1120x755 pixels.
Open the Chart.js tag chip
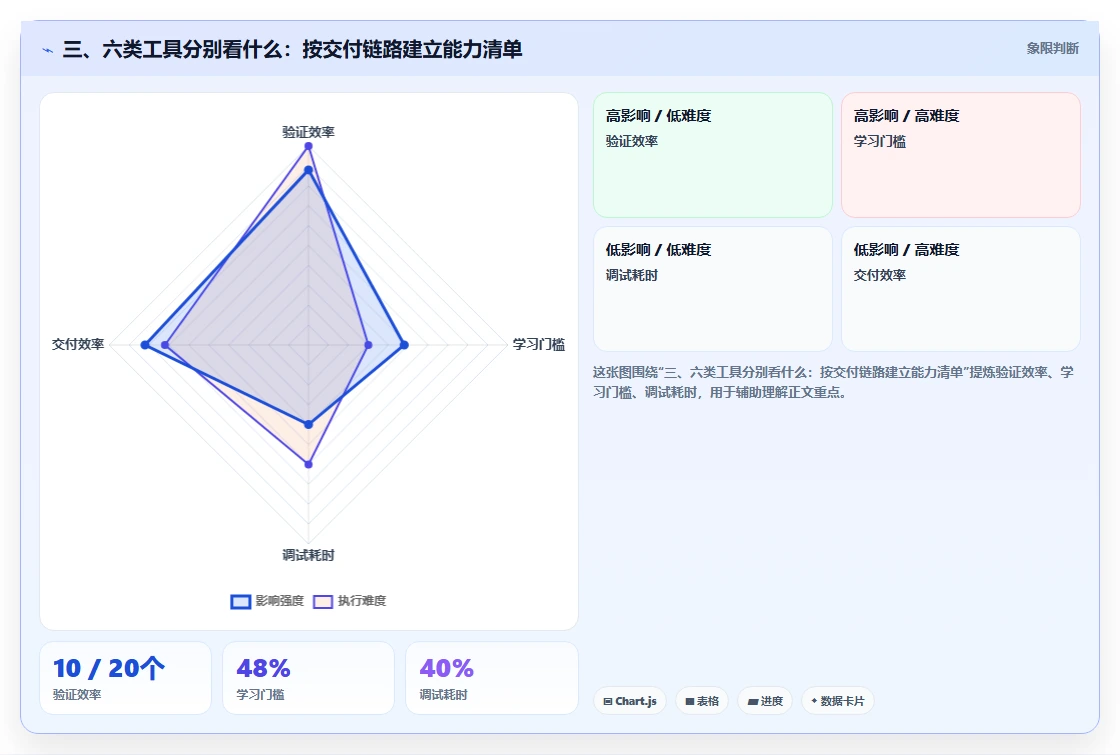[630, 701]
